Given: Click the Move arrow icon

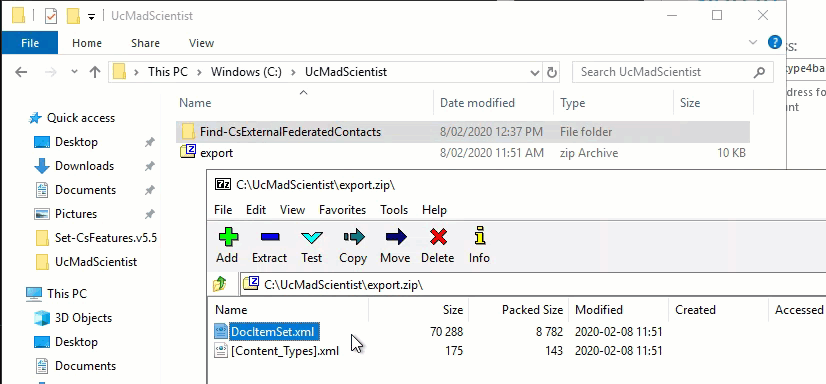Looking at the screenshot, I should pyautogui.click(x=395, y=237).
